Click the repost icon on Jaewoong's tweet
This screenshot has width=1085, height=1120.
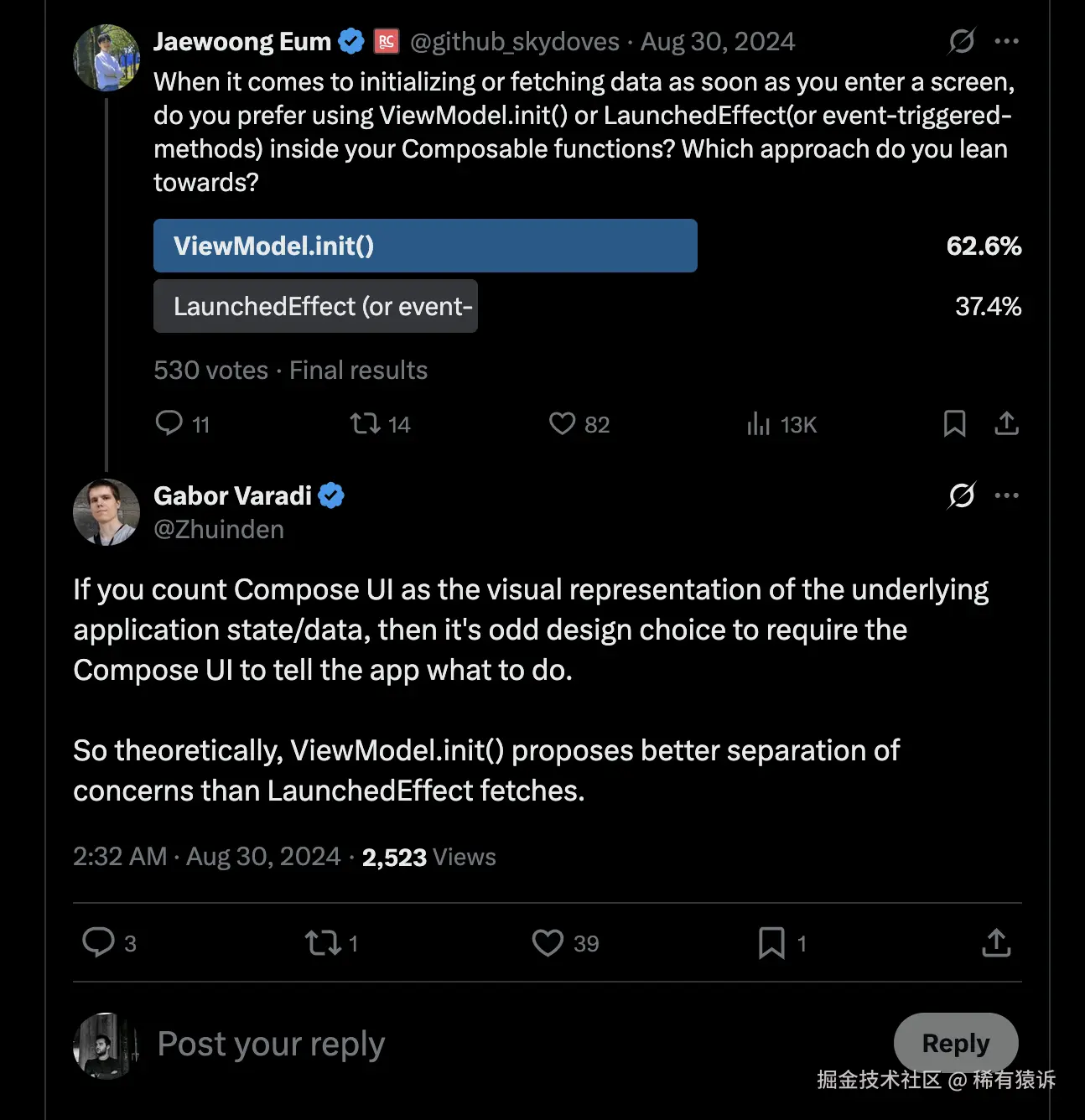pos(366,424)
